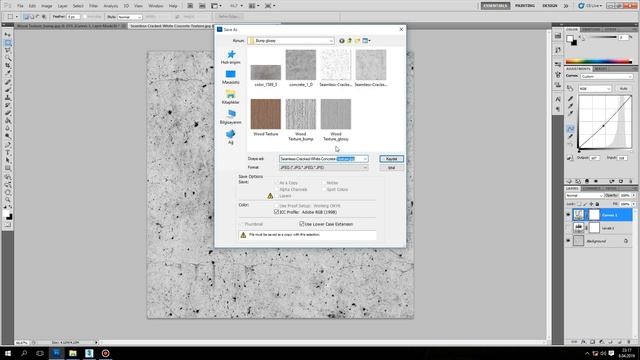
Task: Open taskbar search
Action: (24, 353)
